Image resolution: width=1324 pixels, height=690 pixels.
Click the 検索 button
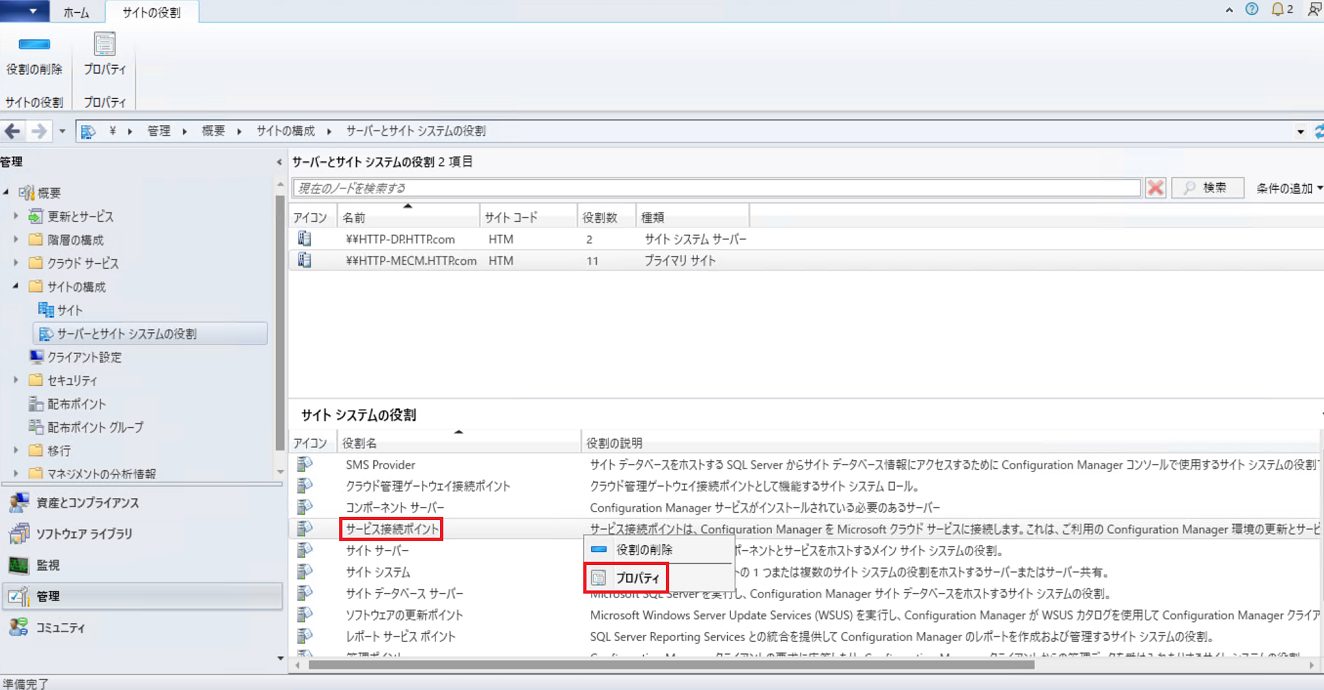click(x=1207, y=188)
